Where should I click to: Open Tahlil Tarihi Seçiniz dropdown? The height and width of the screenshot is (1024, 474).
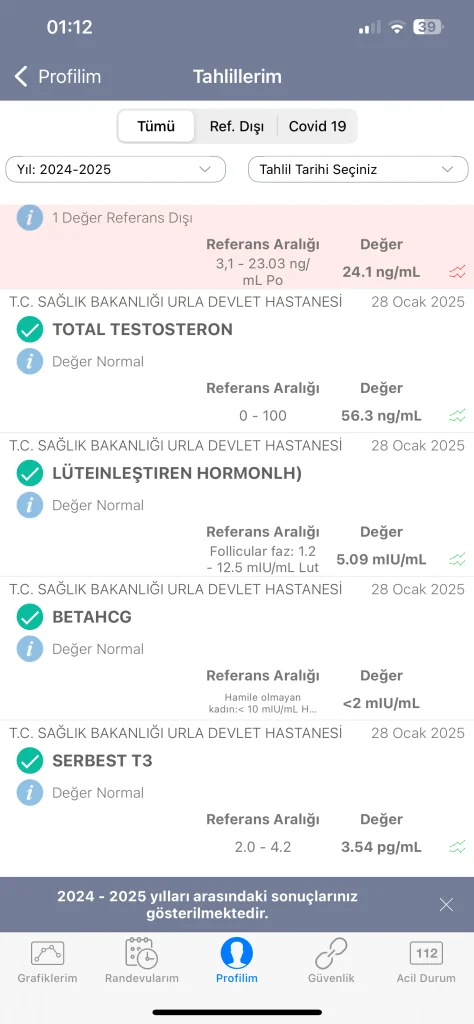click(x=358, y=169)
